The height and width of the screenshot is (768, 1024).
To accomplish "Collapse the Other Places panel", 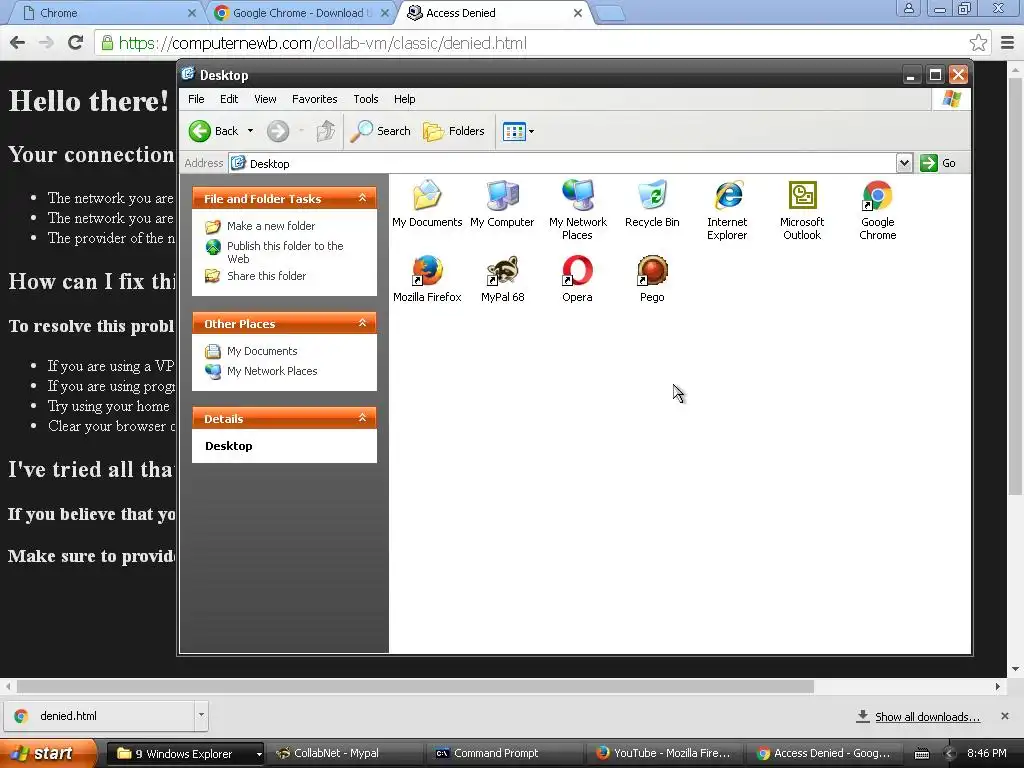I will coord(362,323).
